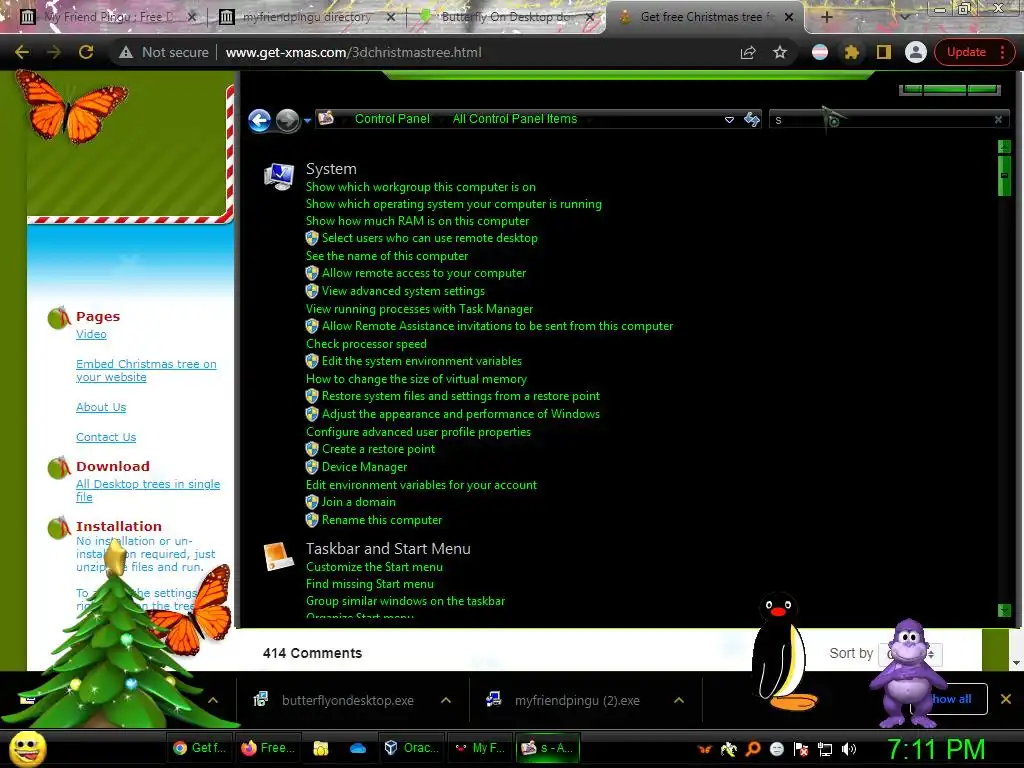Click Create a restore point
The width and height of the screenshot is (1024, 768).
[x=378, y=449]
